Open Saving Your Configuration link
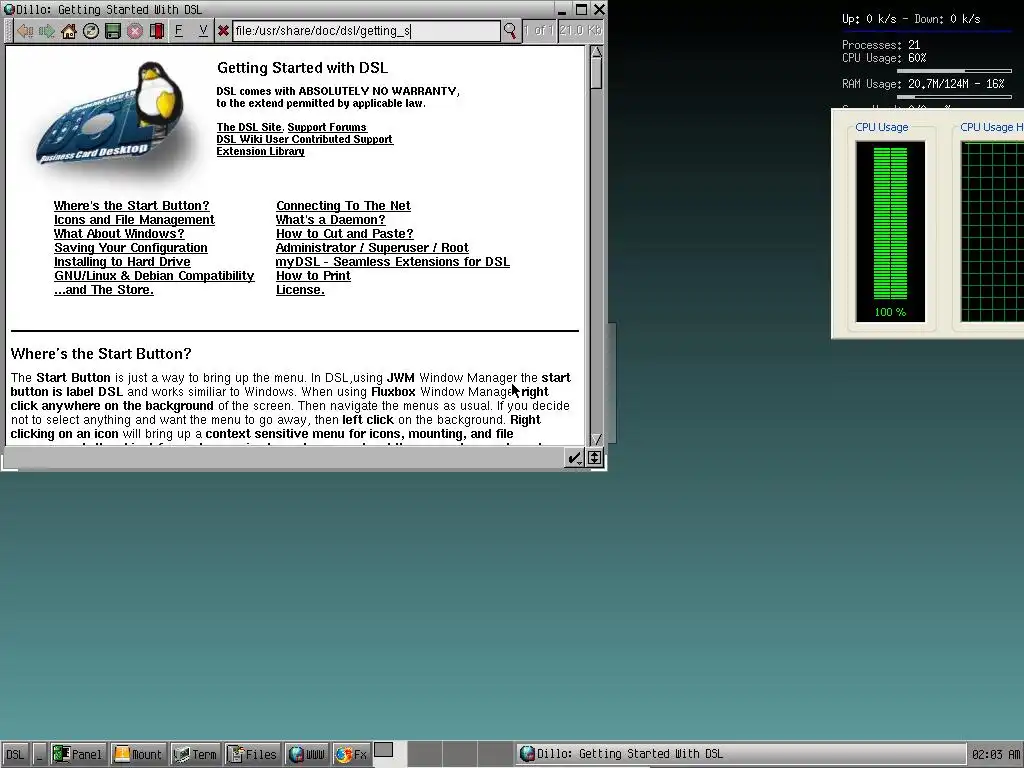Image resolution: width=1024 pixels, height=768 pixels. pos(131,248)
